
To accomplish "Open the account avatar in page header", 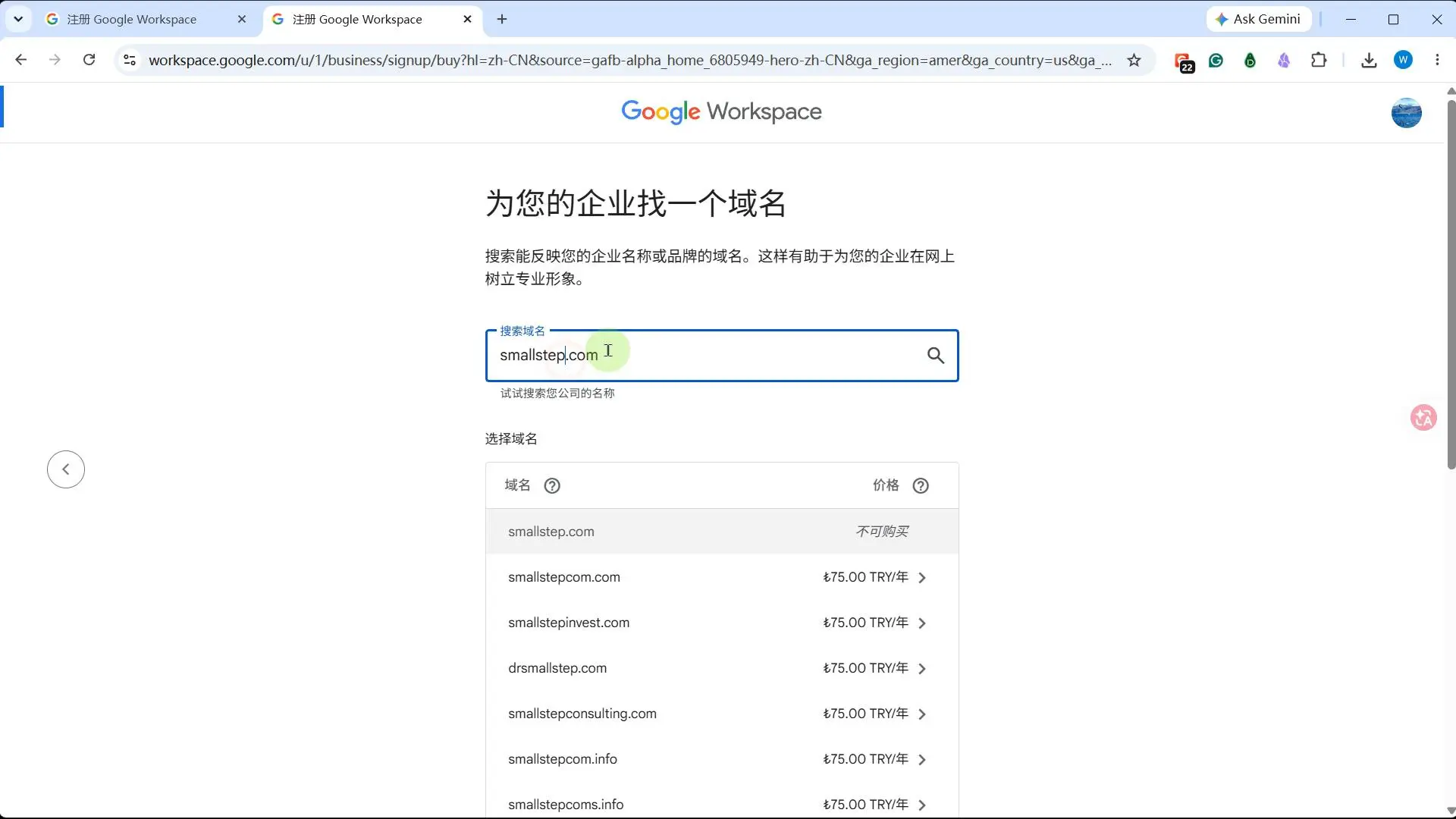I will click(x=1406, y=113).
